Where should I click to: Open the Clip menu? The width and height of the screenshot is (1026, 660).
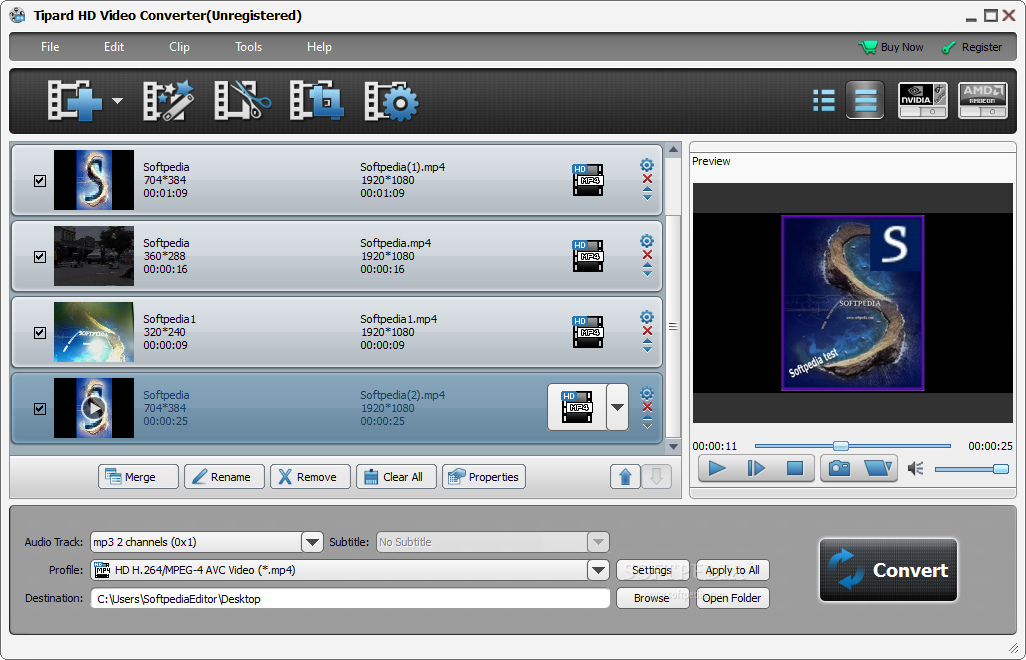pos(179,47)
